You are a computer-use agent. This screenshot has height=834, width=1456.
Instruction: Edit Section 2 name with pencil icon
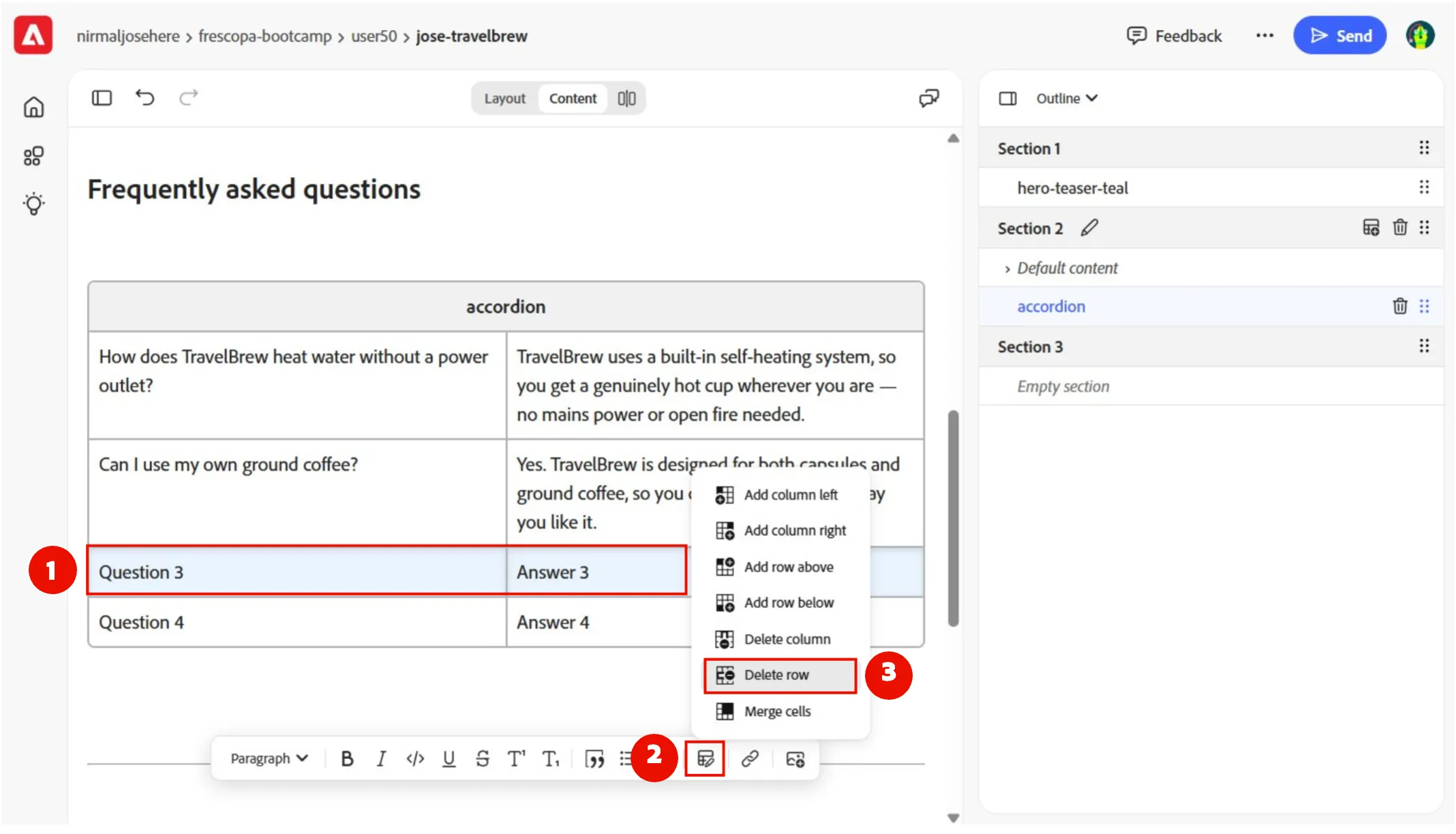(x=1089, y=228)
